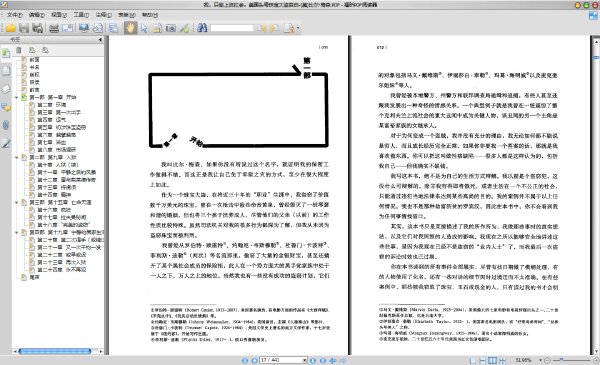600x365 pixels.
Task: Open the 注释 menu
Action: click(x=104, y=15)
